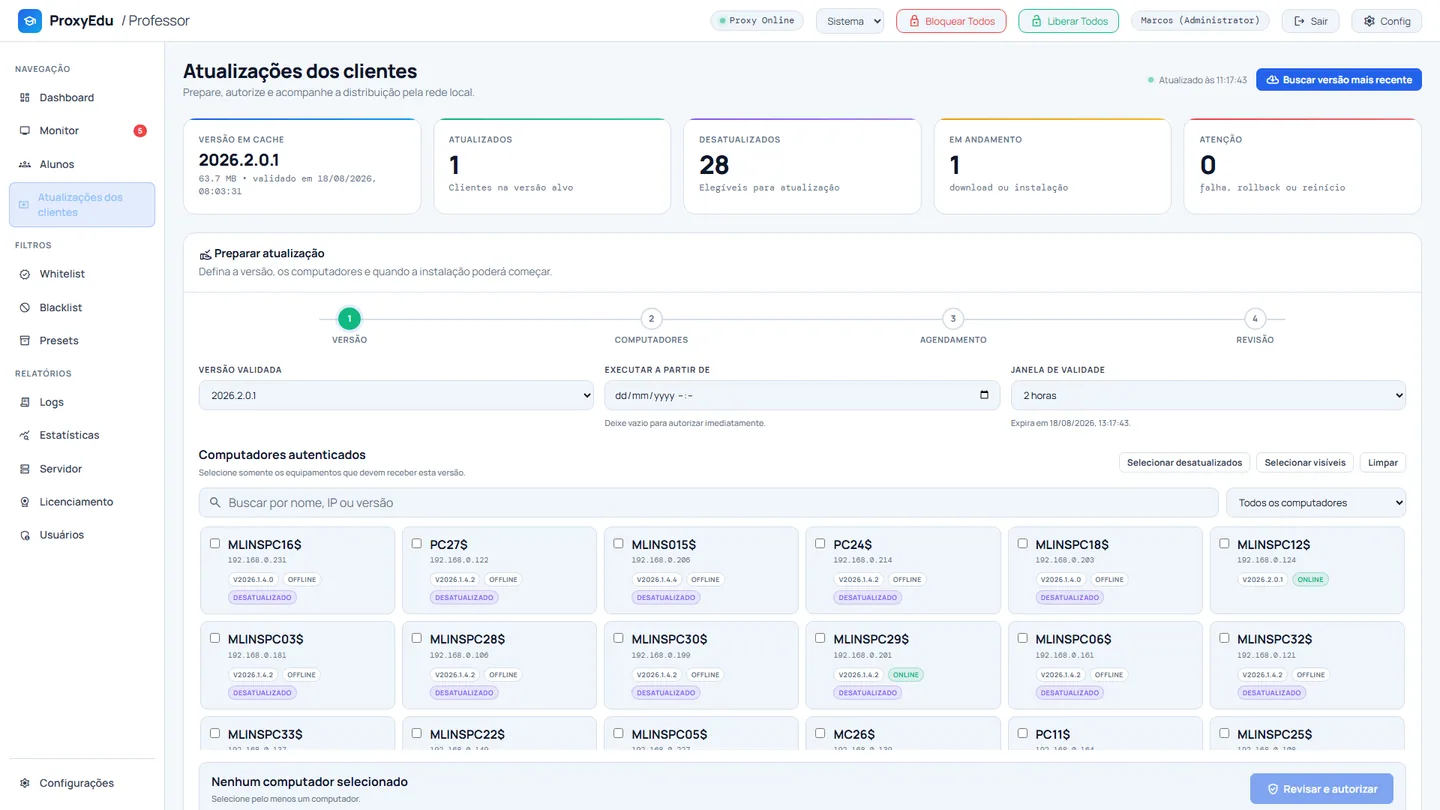1440x810 pixels.
Task: Click the Selecionar visíveis button
Action: (x=1305, y=462)
